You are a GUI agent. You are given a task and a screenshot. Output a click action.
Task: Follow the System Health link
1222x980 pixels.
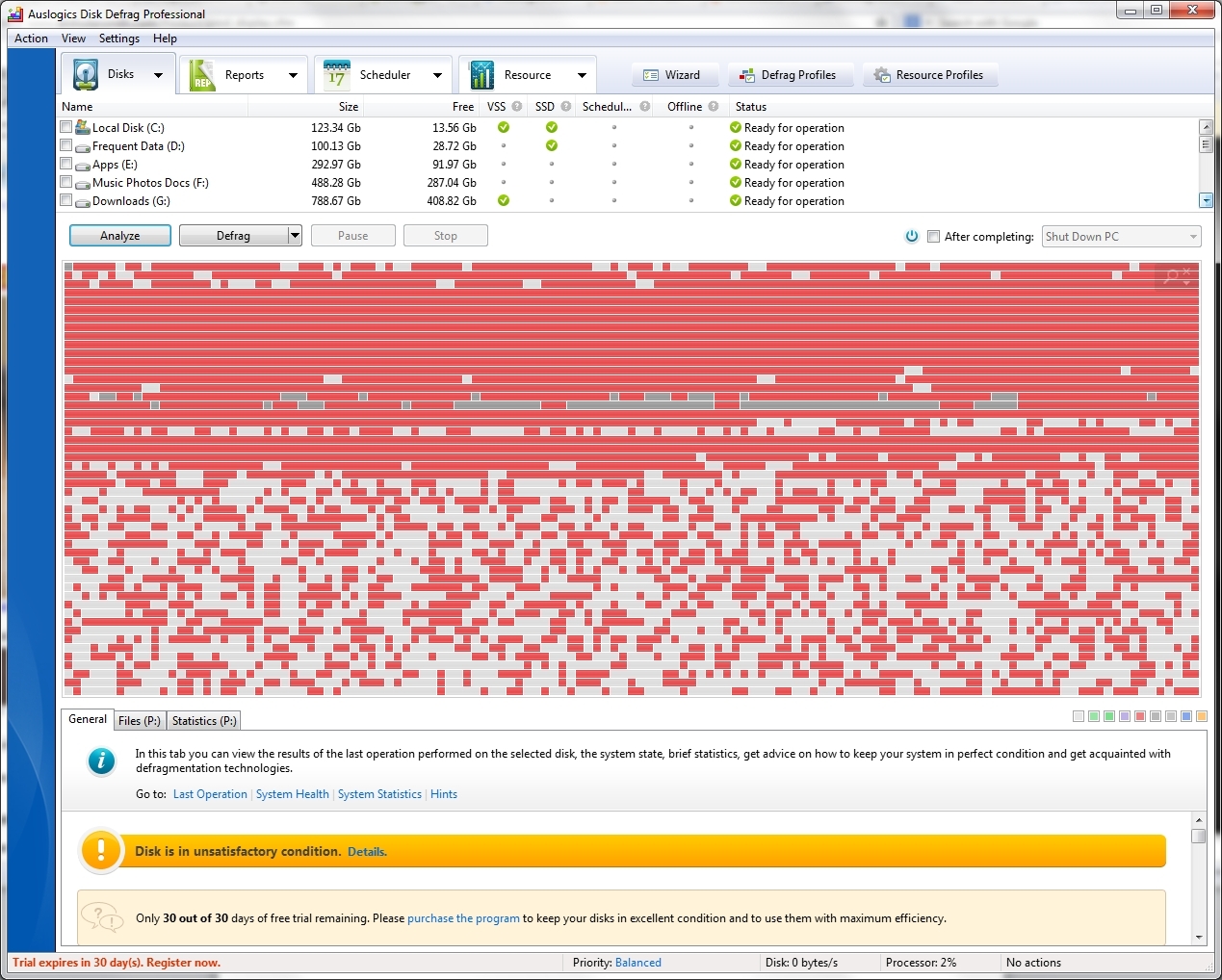[293, 794]
